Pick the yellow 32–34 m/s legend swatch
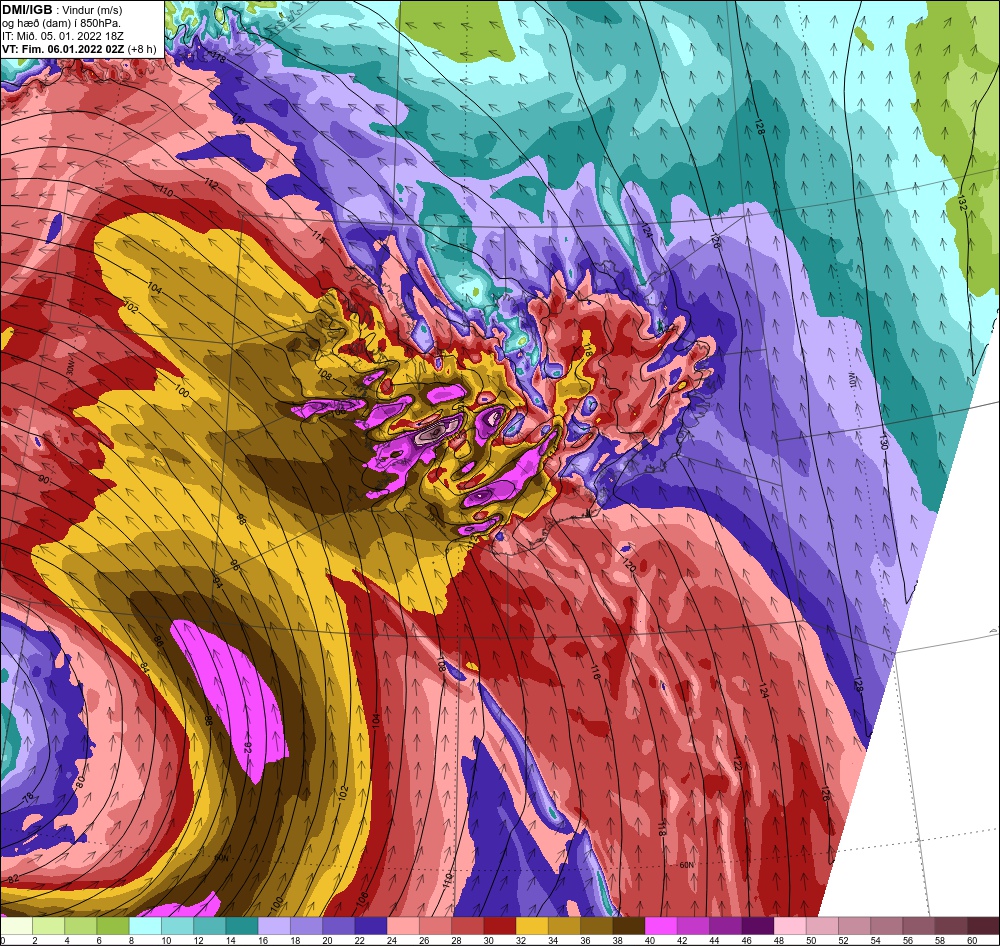This screenshot has width=1000, height=946. [x=532, y=926]
